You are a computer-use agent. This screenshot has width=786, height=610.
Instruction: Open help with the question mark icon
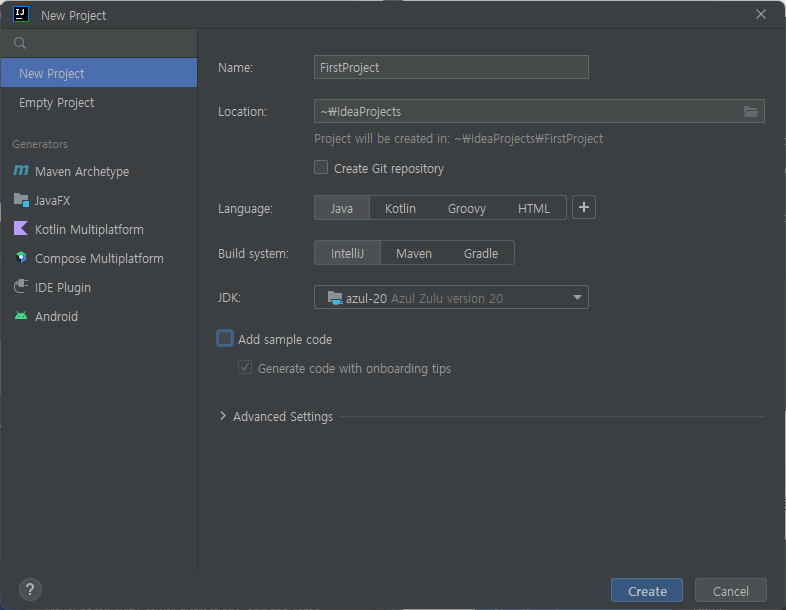point(30,589)
